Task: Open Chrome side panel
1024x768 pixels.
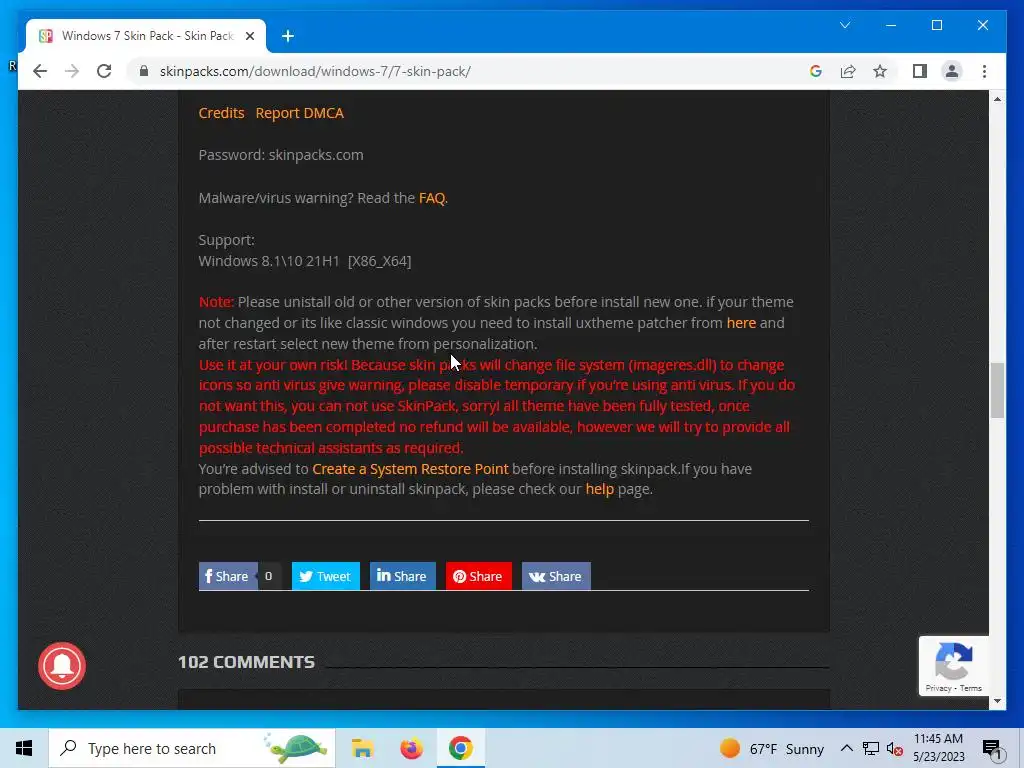Action: click(x=920, y=71)
